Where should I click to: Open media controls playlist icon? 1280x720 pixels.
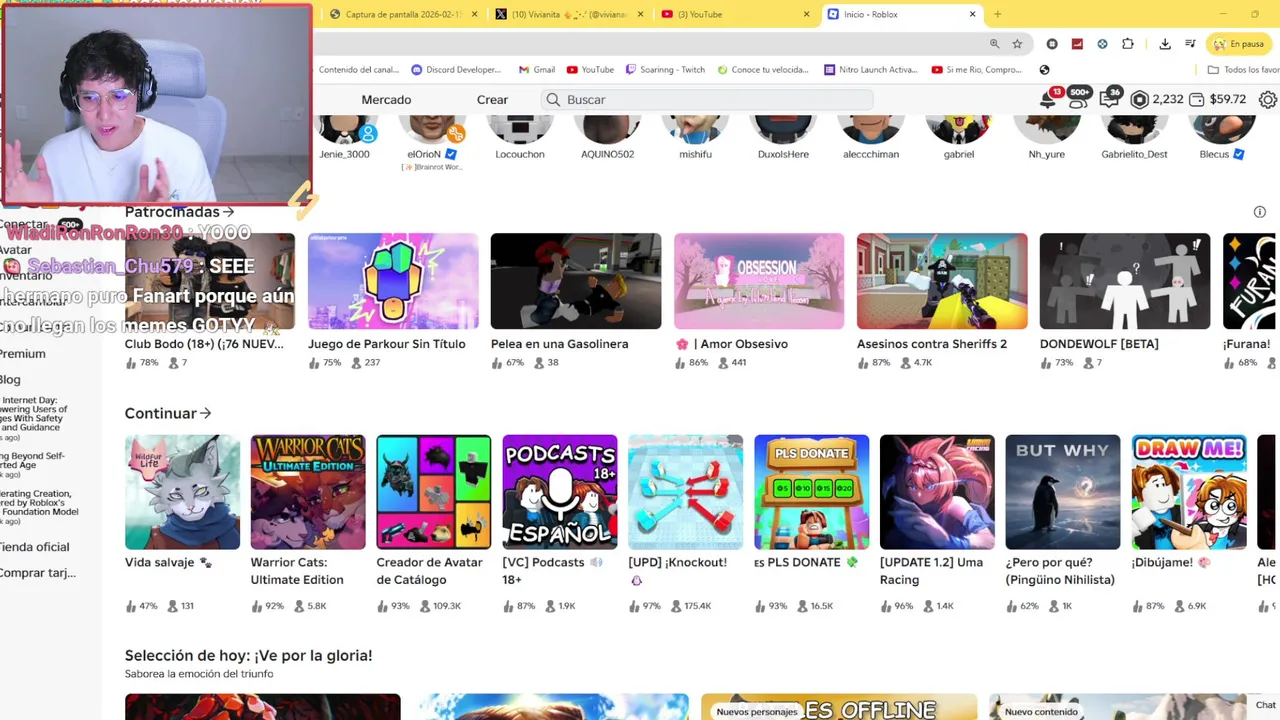click(x=1190, y=44)
